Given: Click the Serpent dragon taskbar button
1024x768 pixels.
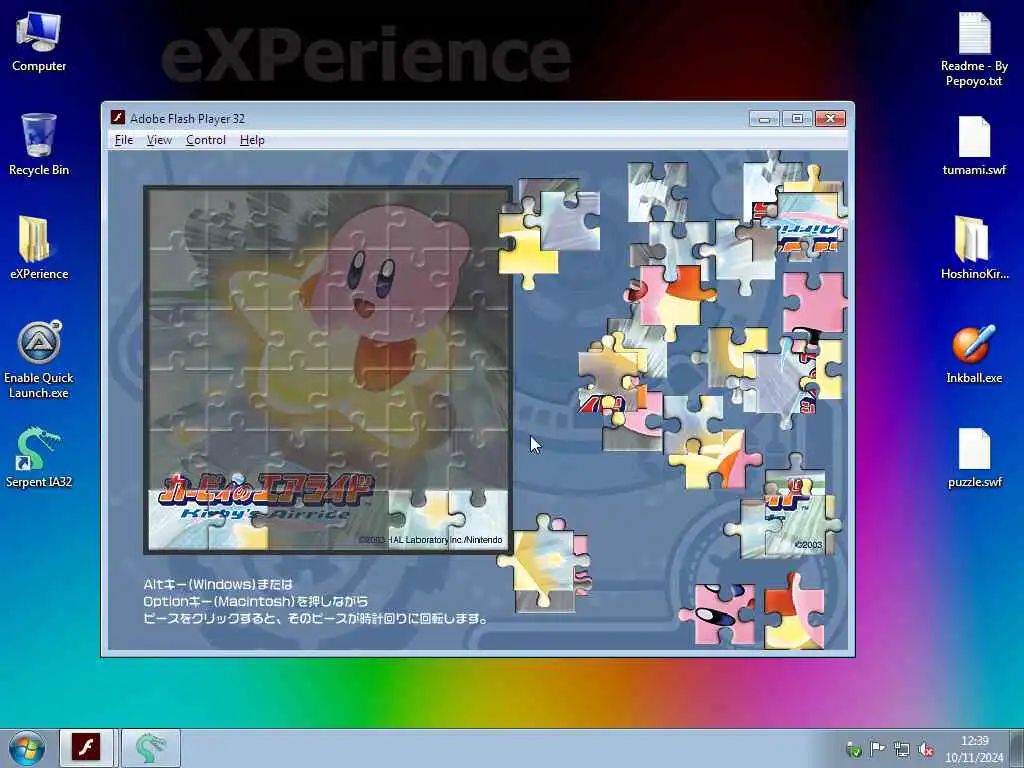Looking at the screenshot, I should click(x=150, y=748).
